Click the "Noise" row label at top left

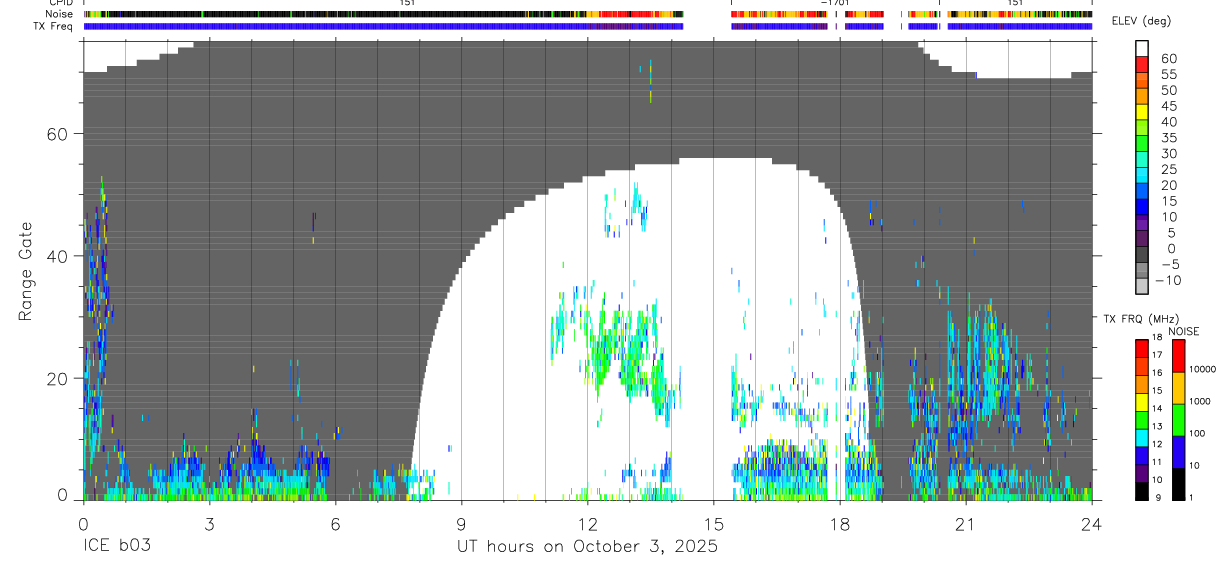61,14
